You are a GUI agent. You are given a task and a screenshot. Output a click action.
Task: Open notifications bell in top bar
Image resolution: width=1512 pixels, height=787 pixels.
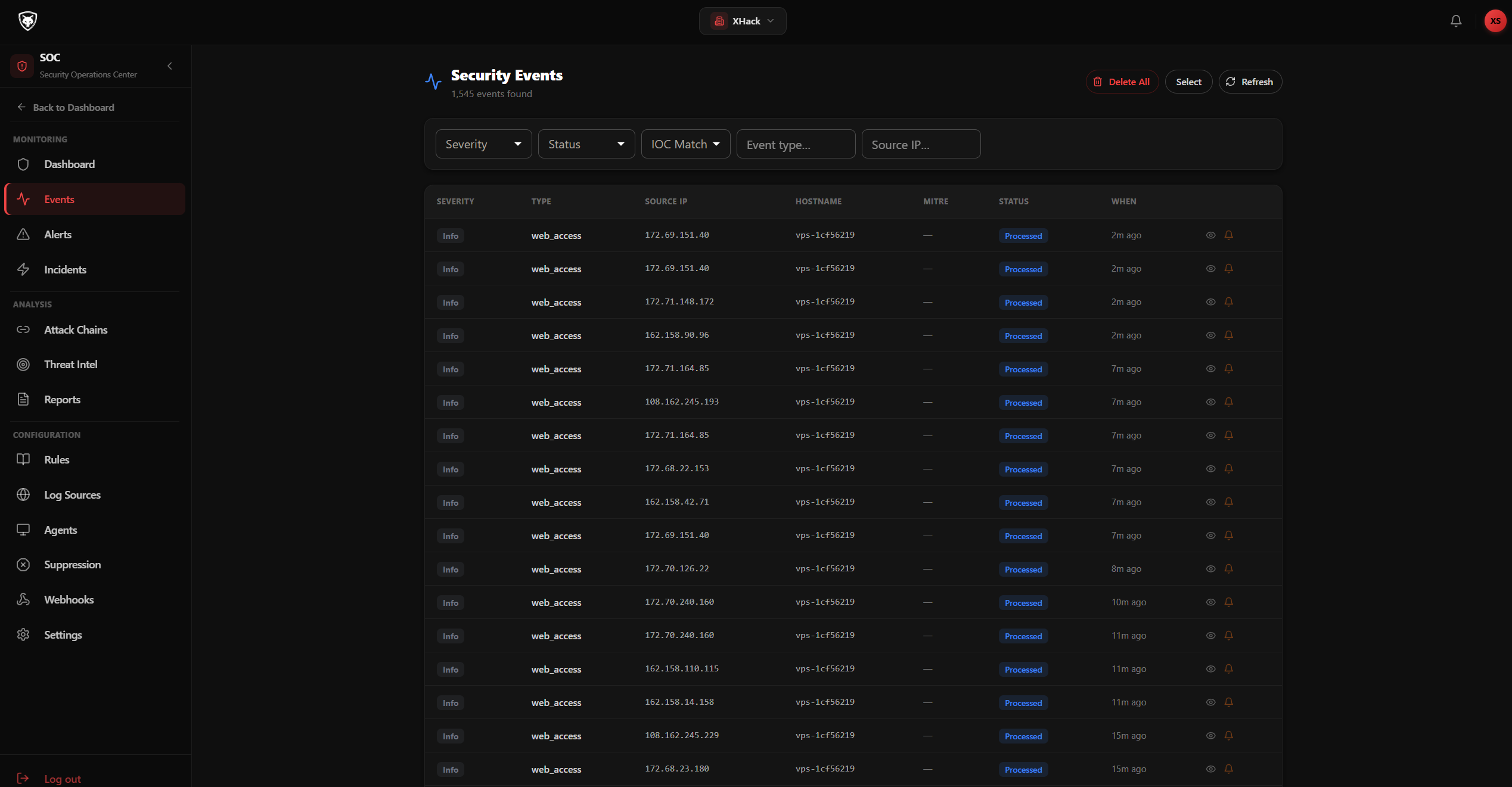pyautogui.click(x=1455, y=21)
